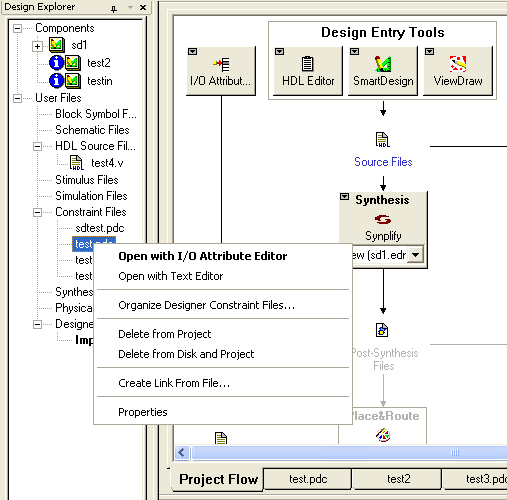Screen dimensions: 507x500
Task: Open the HDL Editor tool
Action: tap(308, 71)
